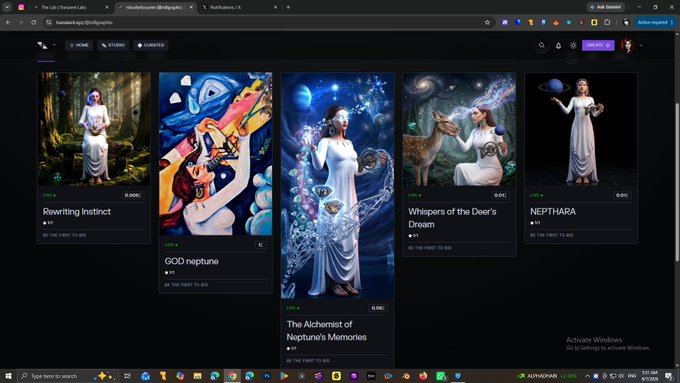Open Blender from the taskbar
Viewport: 680px width, 383px height.
coord(405,376)
